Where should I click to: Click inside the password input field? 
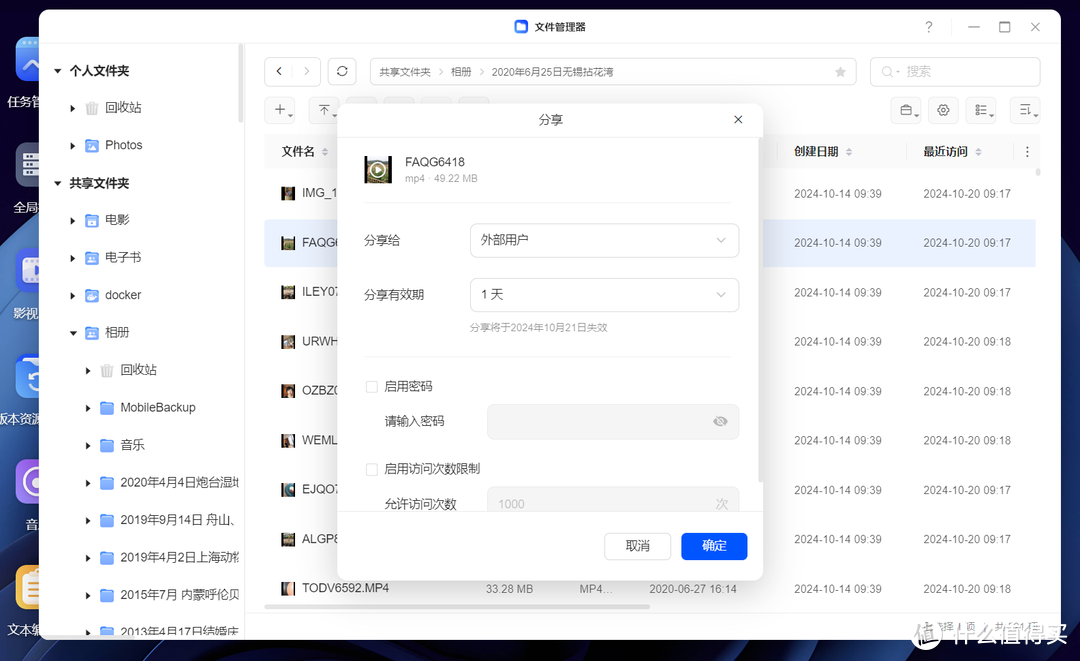click(x=600, y=421)
